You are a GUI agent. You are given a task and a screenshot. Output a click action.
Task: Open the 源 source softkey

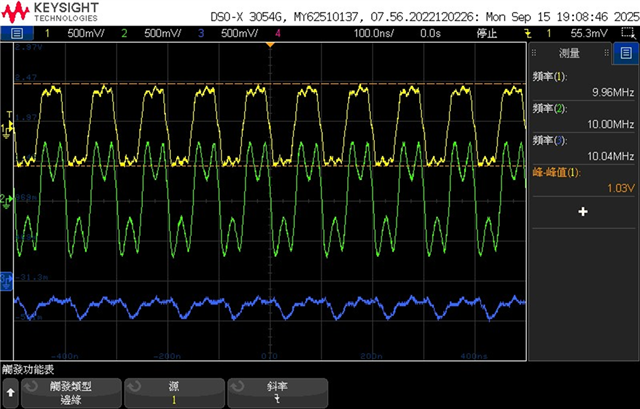[174, 393]
